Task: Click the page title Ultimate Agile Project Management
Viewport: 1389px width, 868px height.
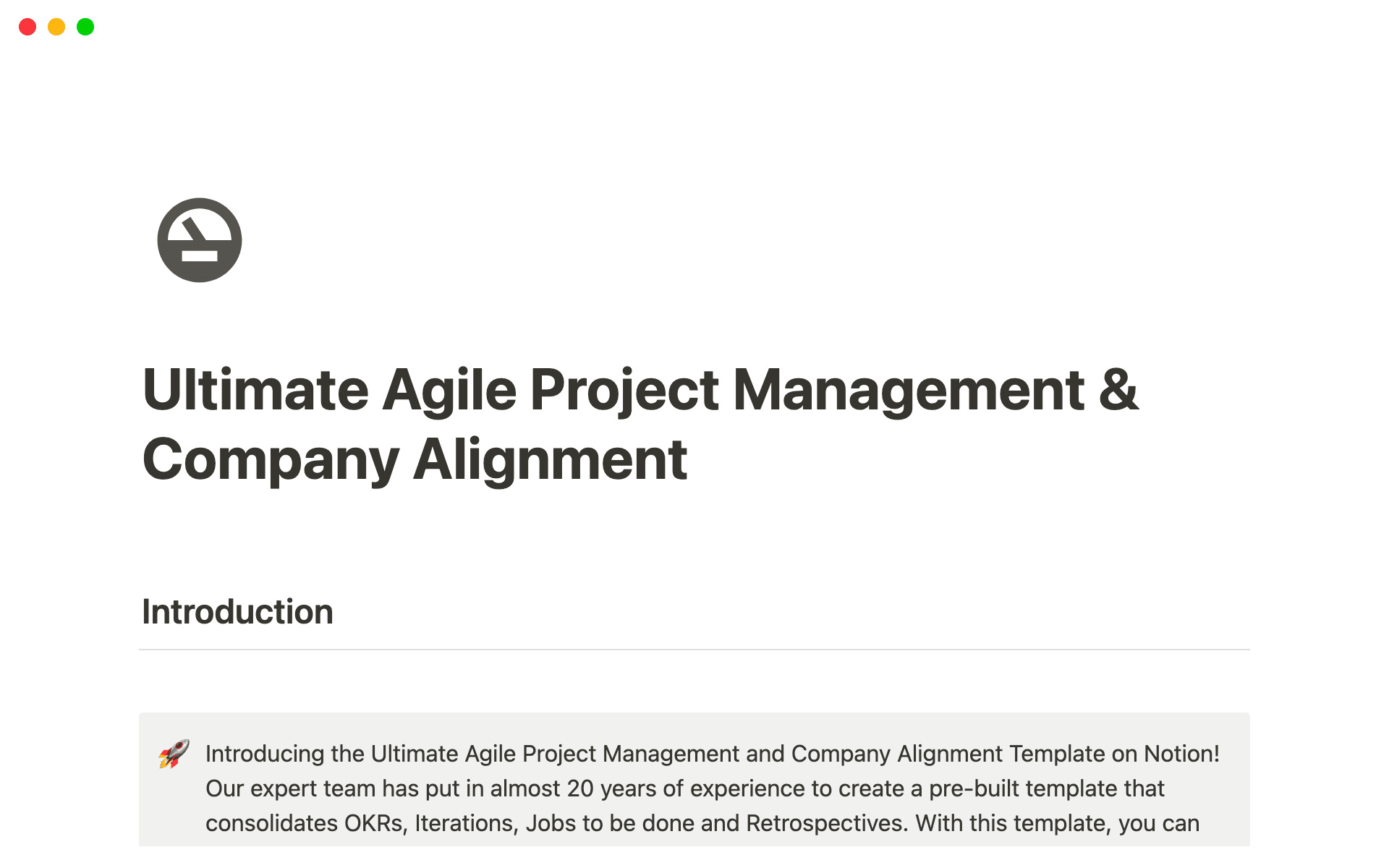Action: 637,391
